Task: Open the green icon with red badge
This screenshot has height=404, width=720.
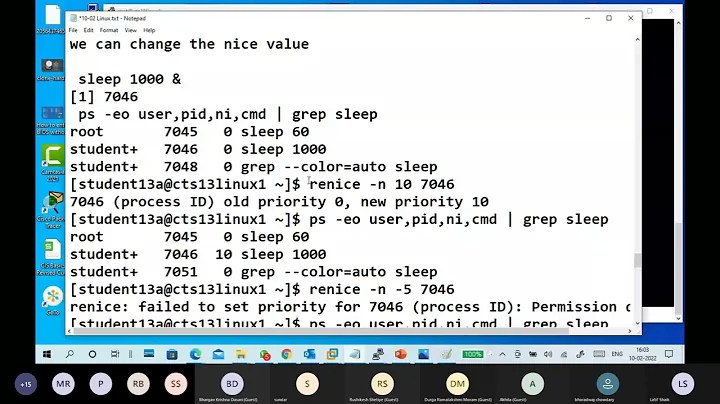Action: click(x=264, y=354)
